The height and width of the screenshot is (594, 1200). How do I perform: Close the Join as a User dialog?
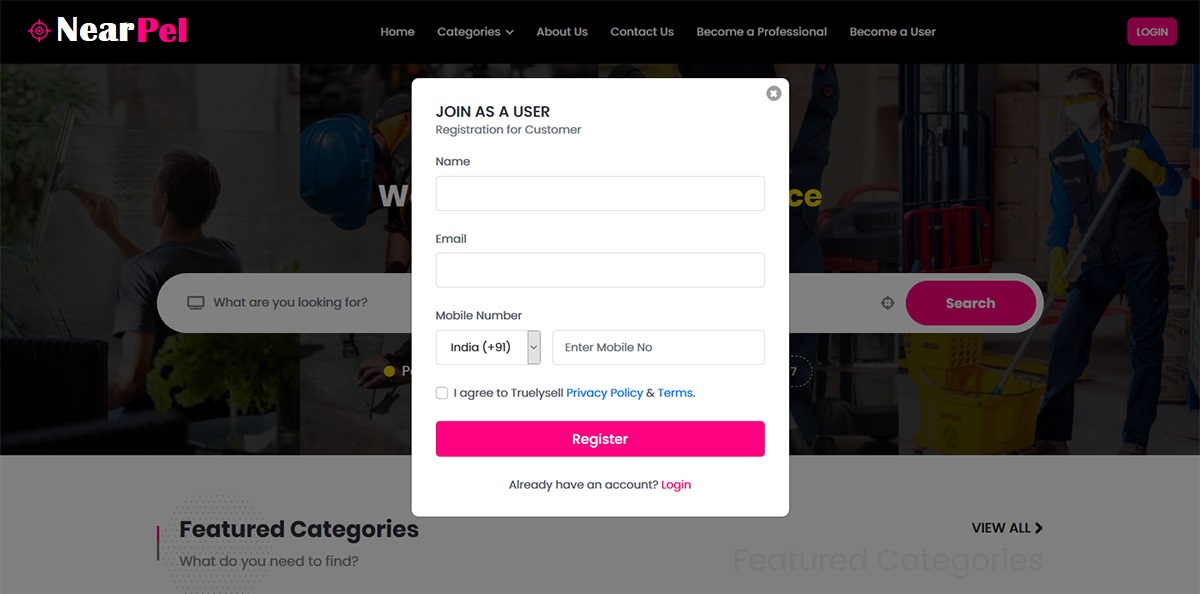click(x=773, y=93)
